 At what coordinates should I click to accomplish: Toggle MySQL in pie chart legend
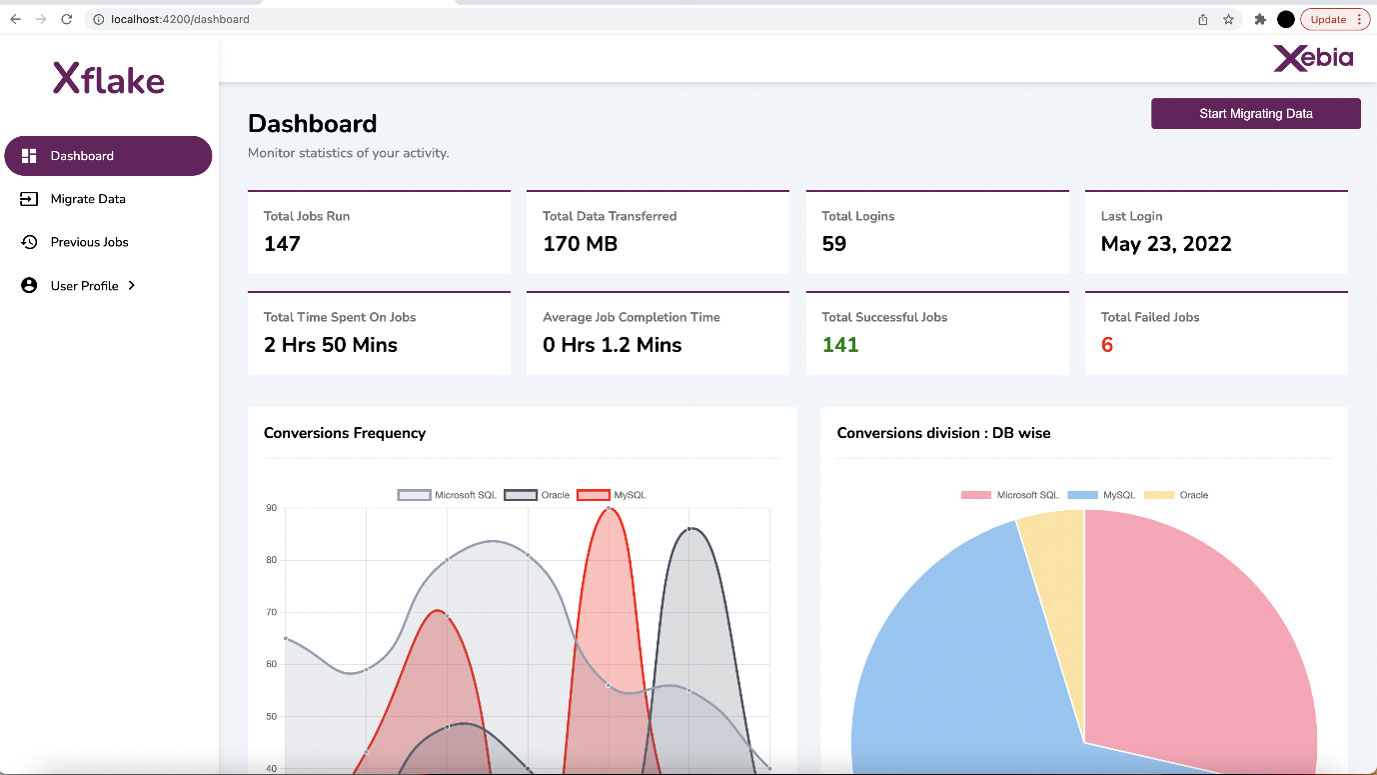tap(1101, 495)
